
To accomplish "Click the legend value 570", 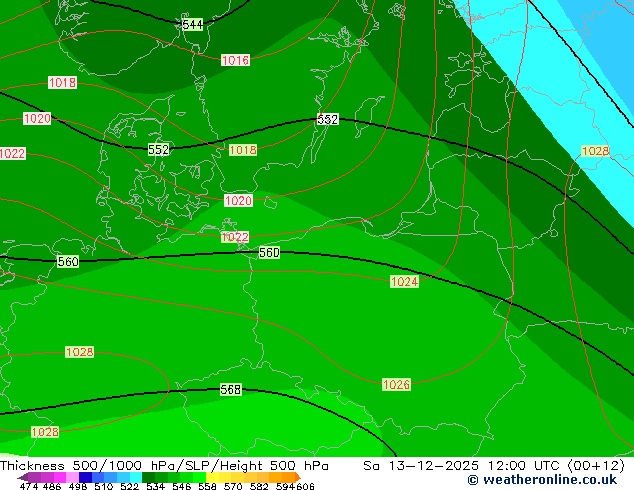I will (x=233, y=486).
